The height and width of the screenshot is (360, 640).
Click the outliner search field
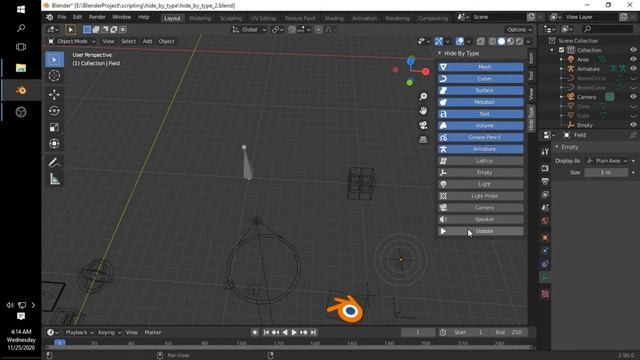[607, 29]
